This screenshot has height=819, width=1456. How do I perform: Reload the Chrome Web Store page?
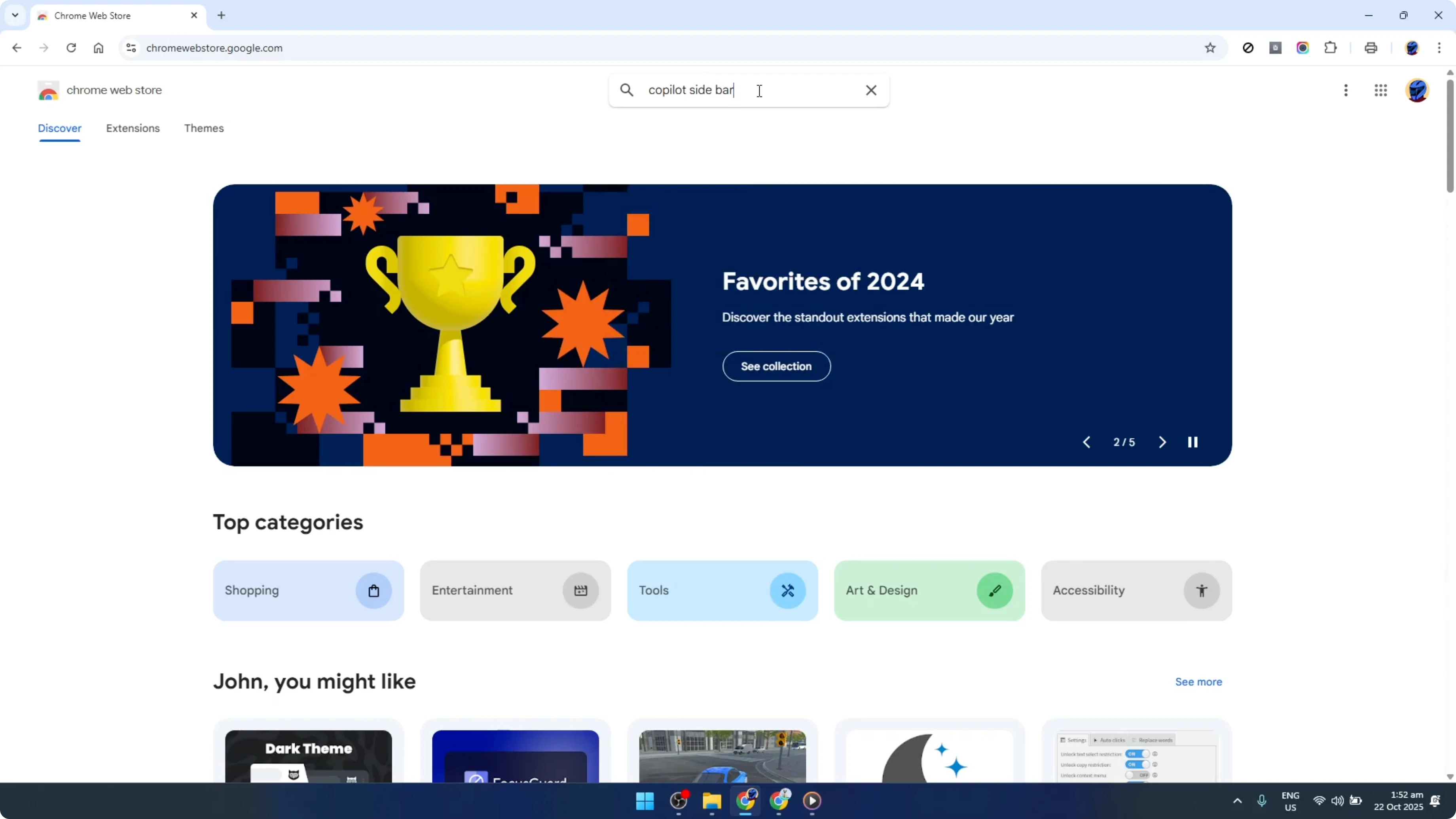[71, 48]
